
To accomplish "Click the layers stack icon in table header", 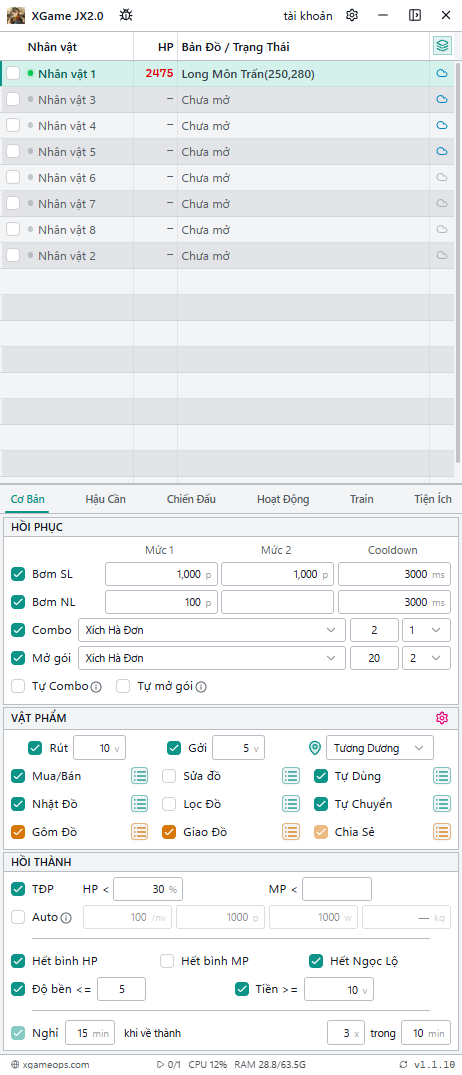I will 443,46.
